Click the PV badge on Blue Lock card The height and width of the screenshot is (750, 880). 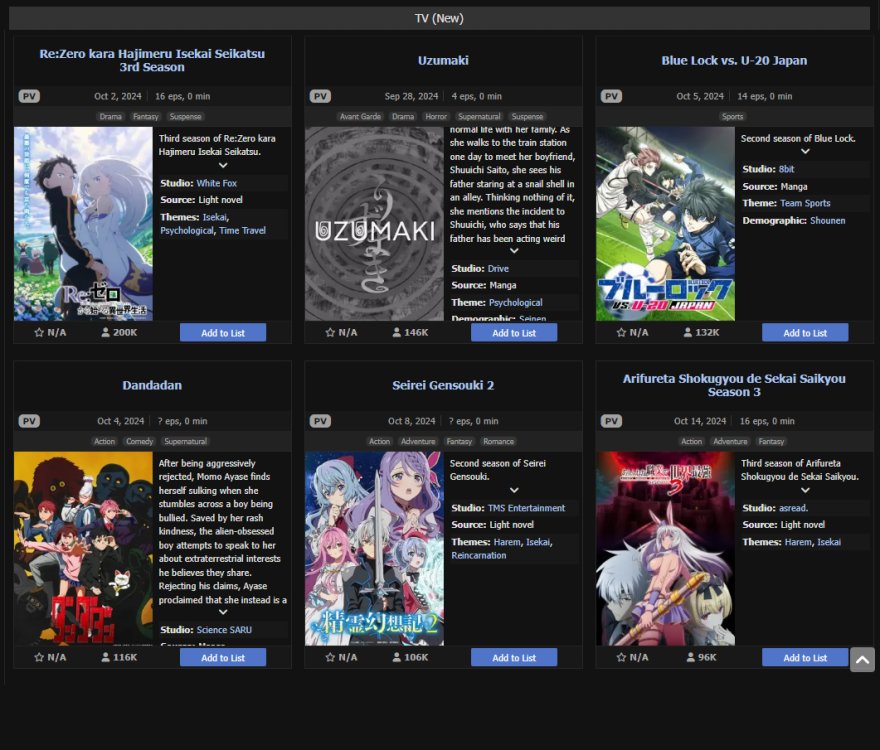(x=611, y=96)
